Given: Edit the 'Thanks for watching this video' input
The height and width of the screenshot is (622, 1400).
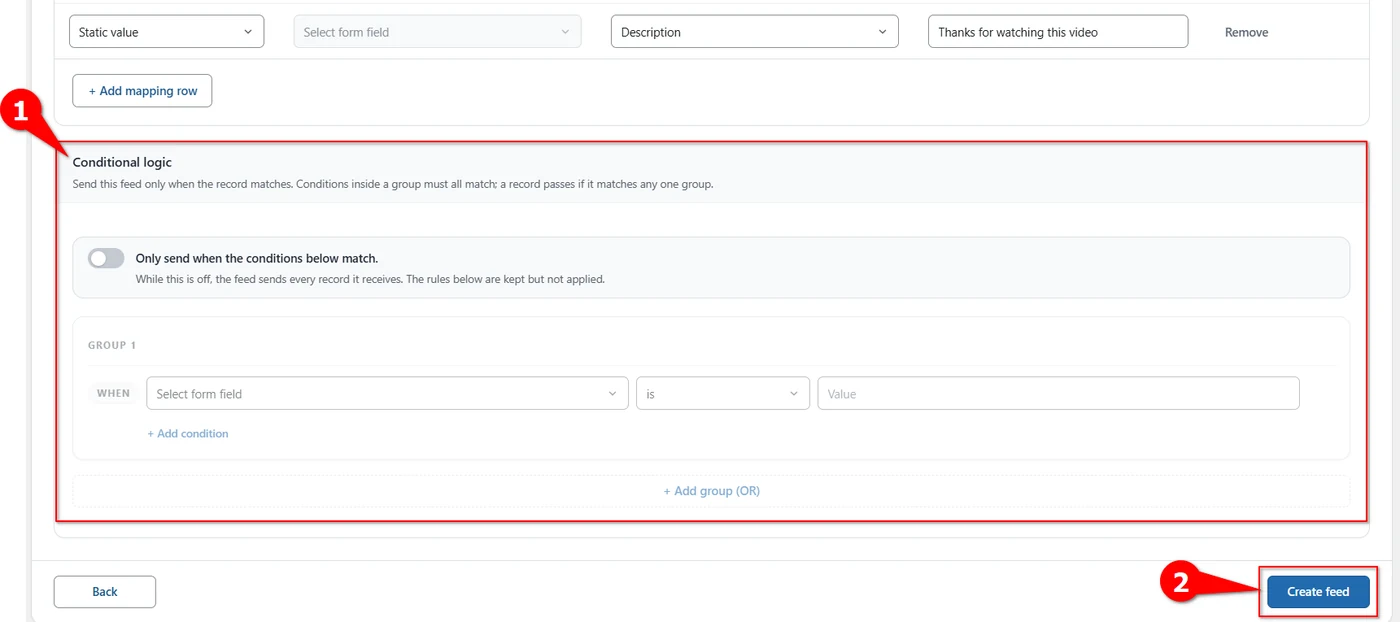Looking at the screenshot, I should [1058, 32].
